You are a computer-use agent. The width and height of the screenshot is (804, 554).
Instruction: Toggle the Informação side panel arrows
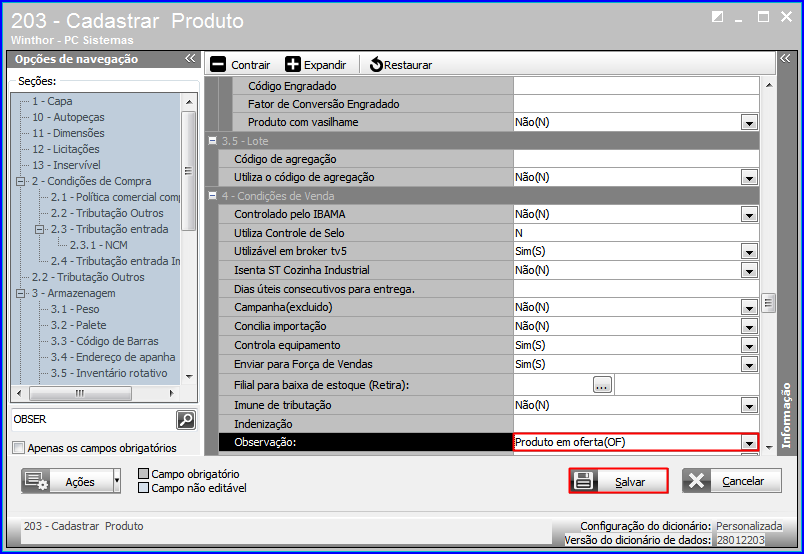pos(785,58)
